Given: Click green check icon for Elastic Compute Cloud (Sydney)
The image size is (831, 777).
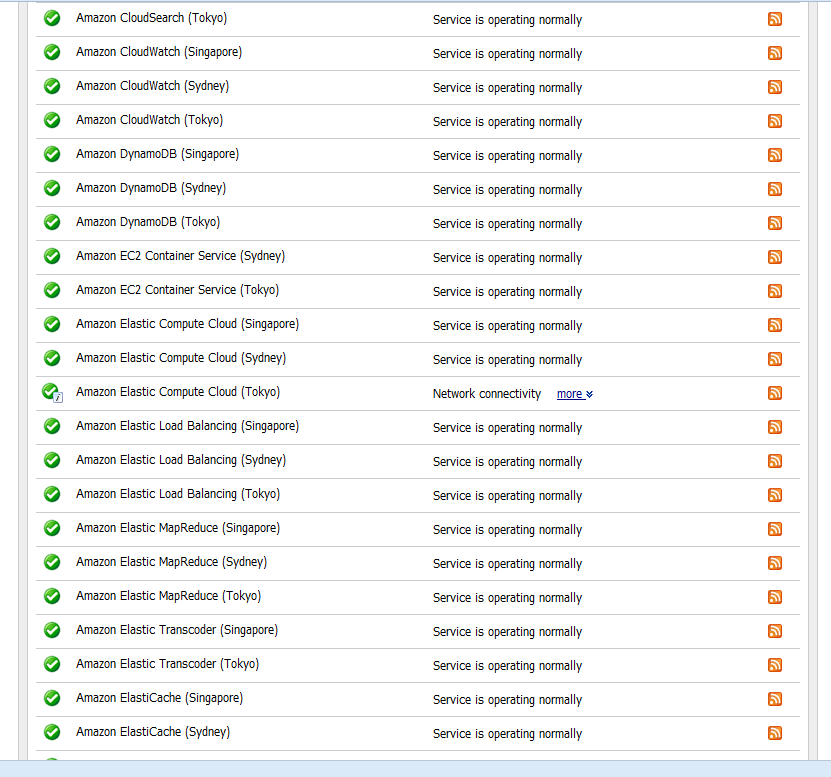Looking at the screenshot, I should pos(52,358).
